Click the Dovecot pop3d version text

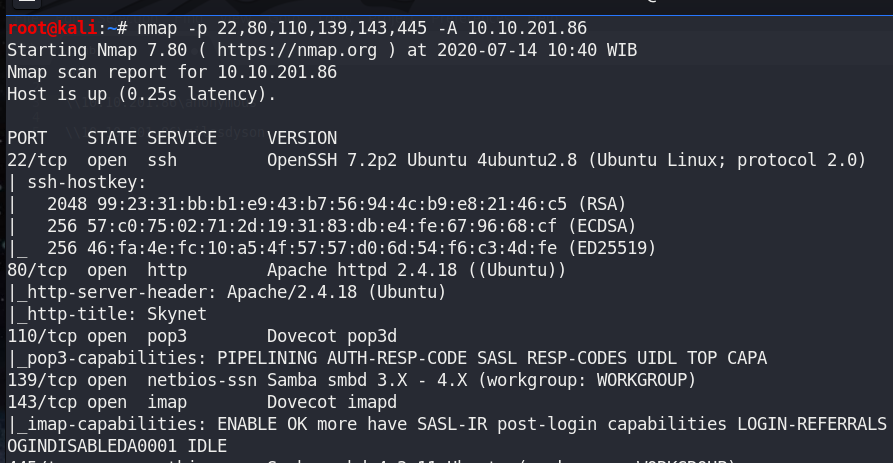(331, 336)
